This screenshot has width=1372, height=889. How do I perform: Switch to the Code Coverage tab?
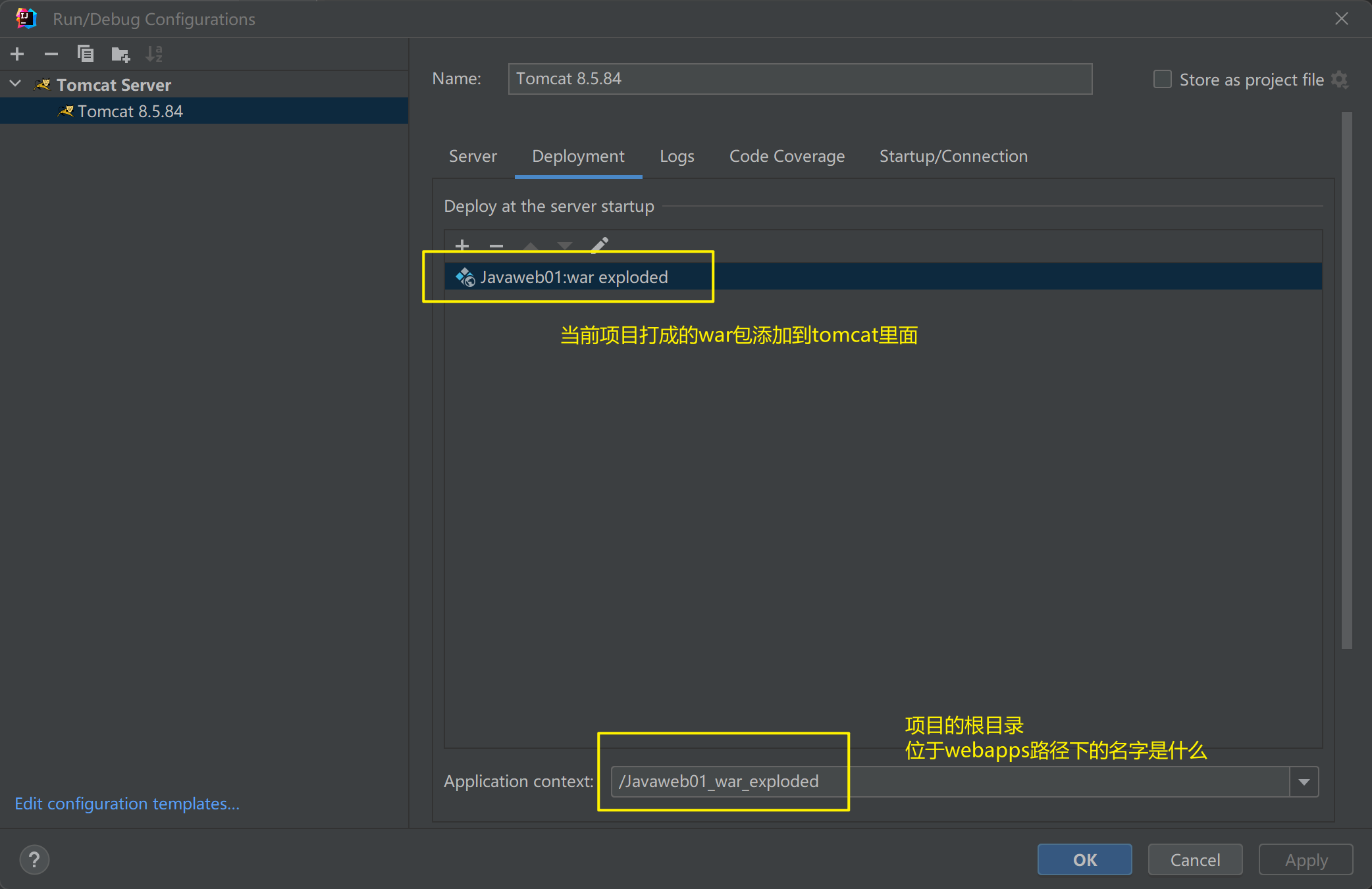click(787, 157)
